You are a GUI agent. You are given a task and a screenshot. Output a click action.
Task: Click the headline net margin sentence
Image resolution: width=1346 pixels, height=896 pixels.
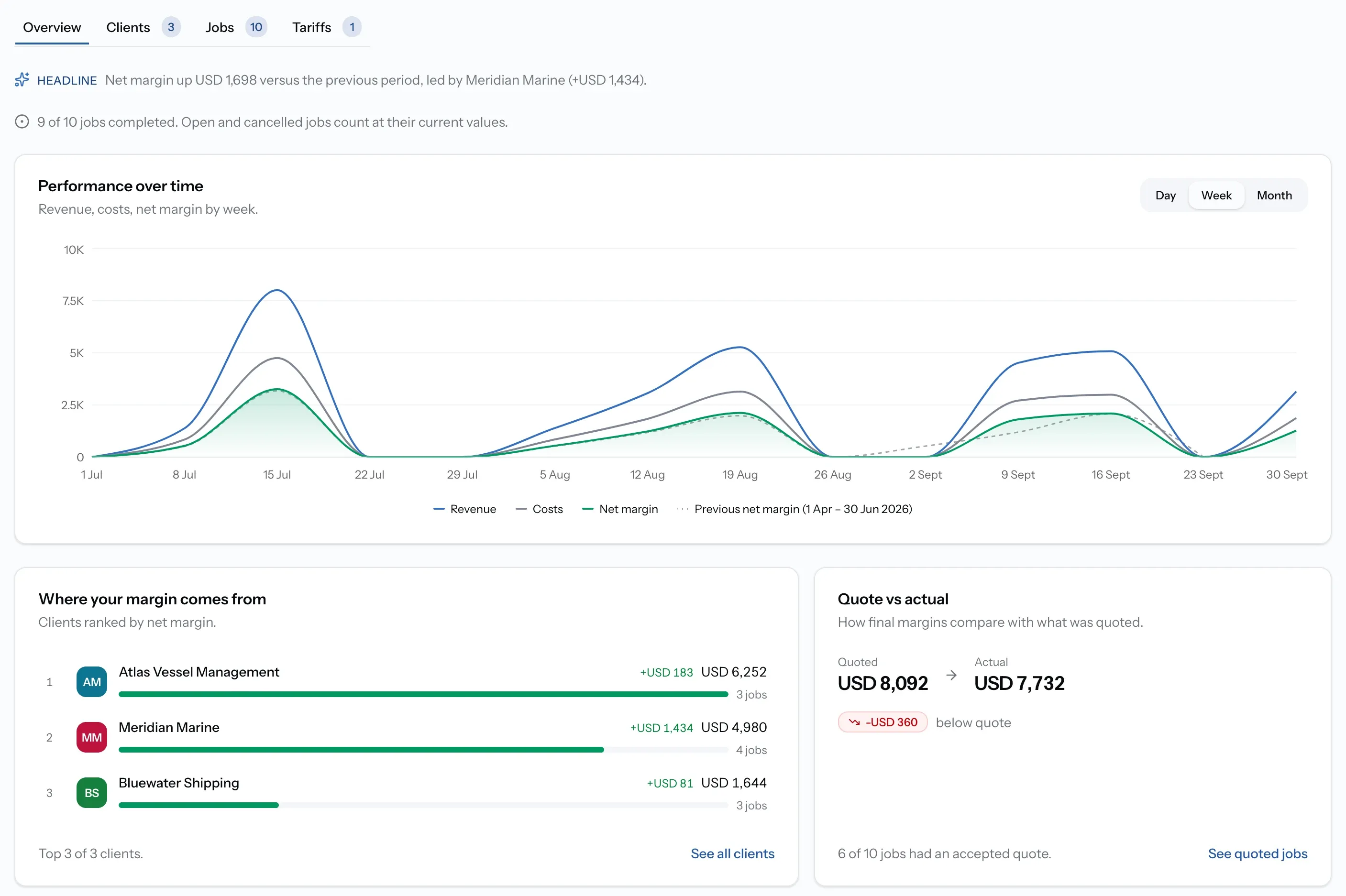tap(375, 80)
